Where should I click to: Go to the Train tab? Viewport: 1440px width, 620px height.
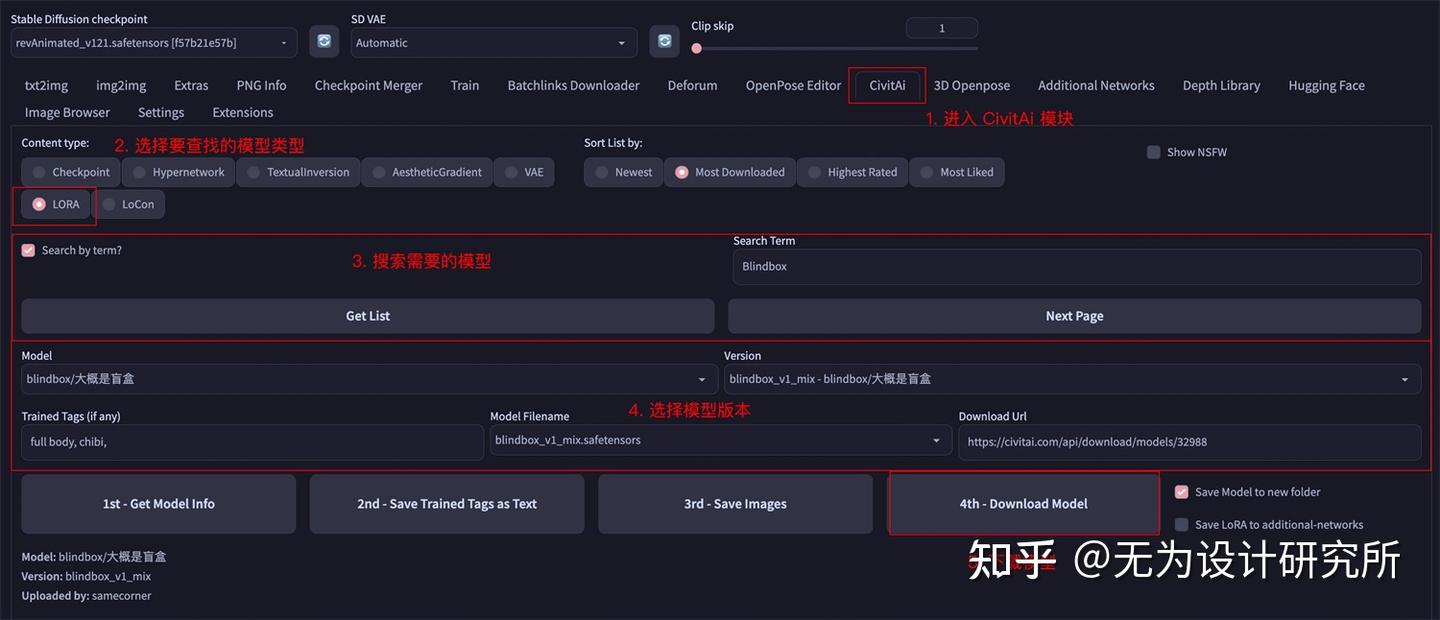point(465,85)
